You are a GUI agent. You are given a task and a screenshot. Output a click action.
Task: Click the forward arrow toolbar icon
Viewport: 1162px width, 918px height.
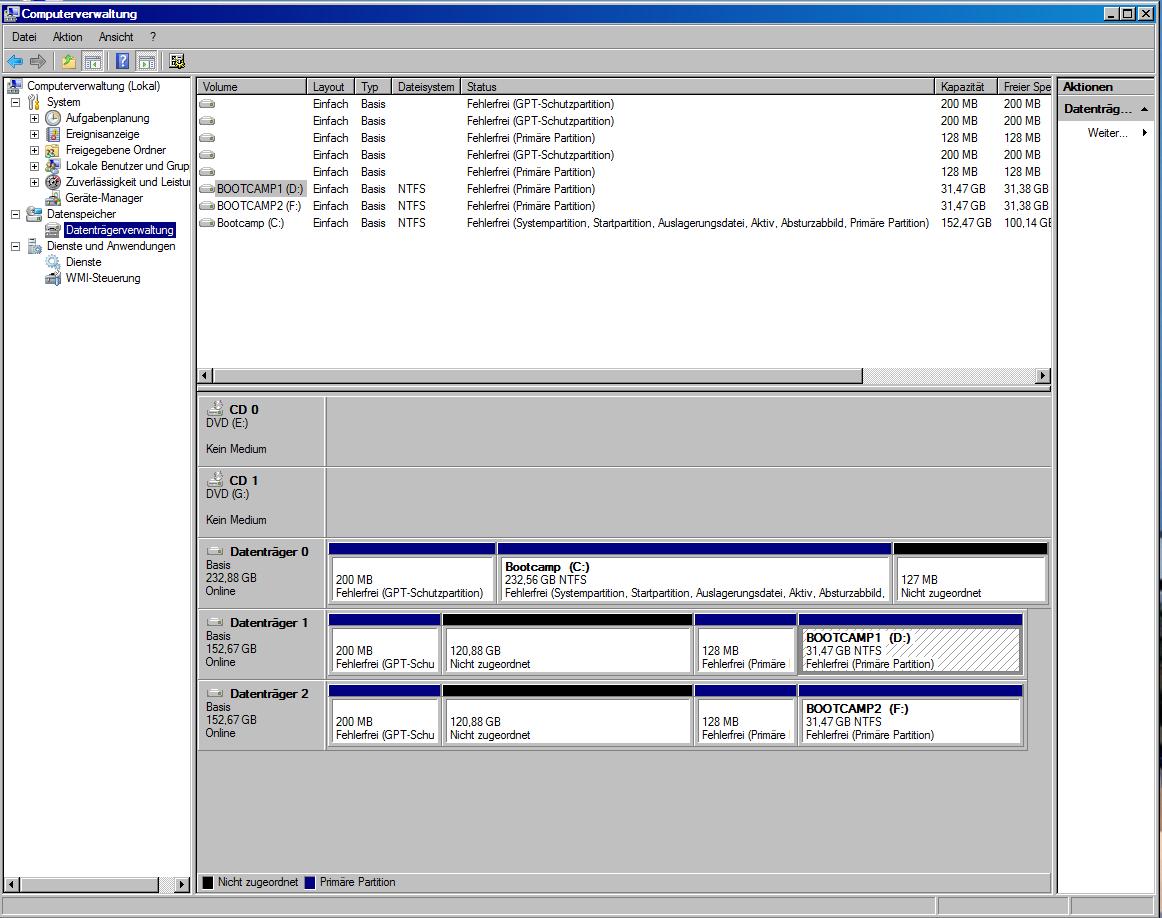[x=38, y=61]
